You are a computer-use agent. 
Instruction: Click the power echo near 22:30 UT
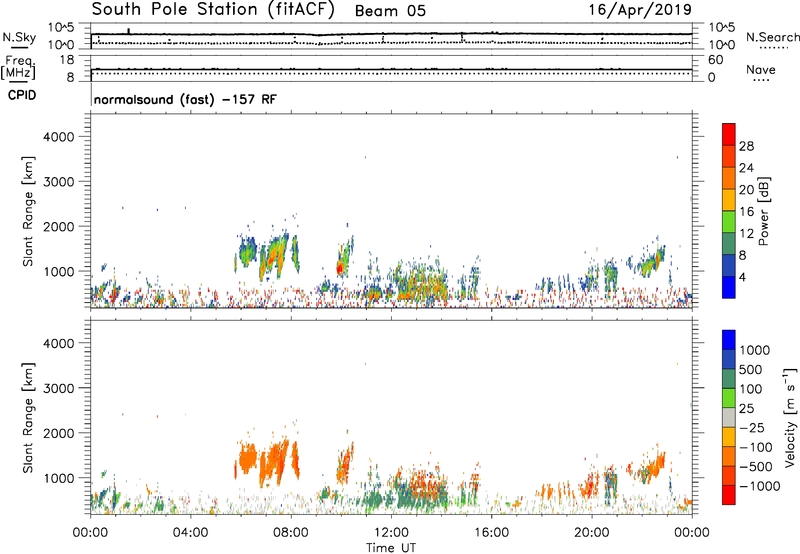point(652,262)
